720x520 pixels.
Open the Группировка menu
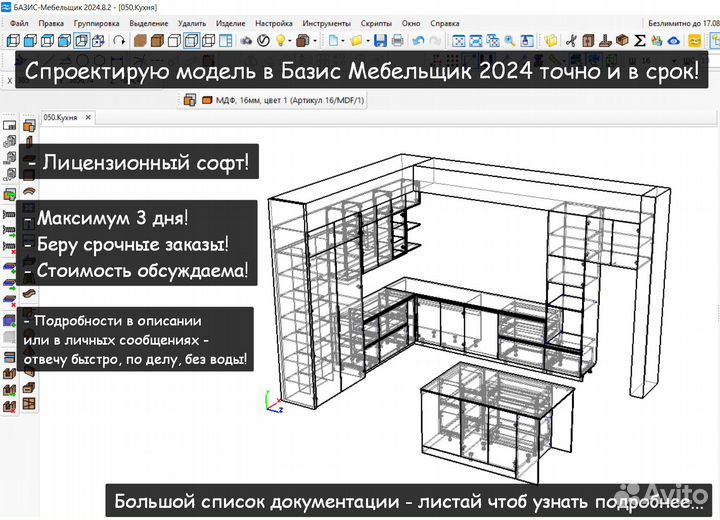tap(96, 23)
